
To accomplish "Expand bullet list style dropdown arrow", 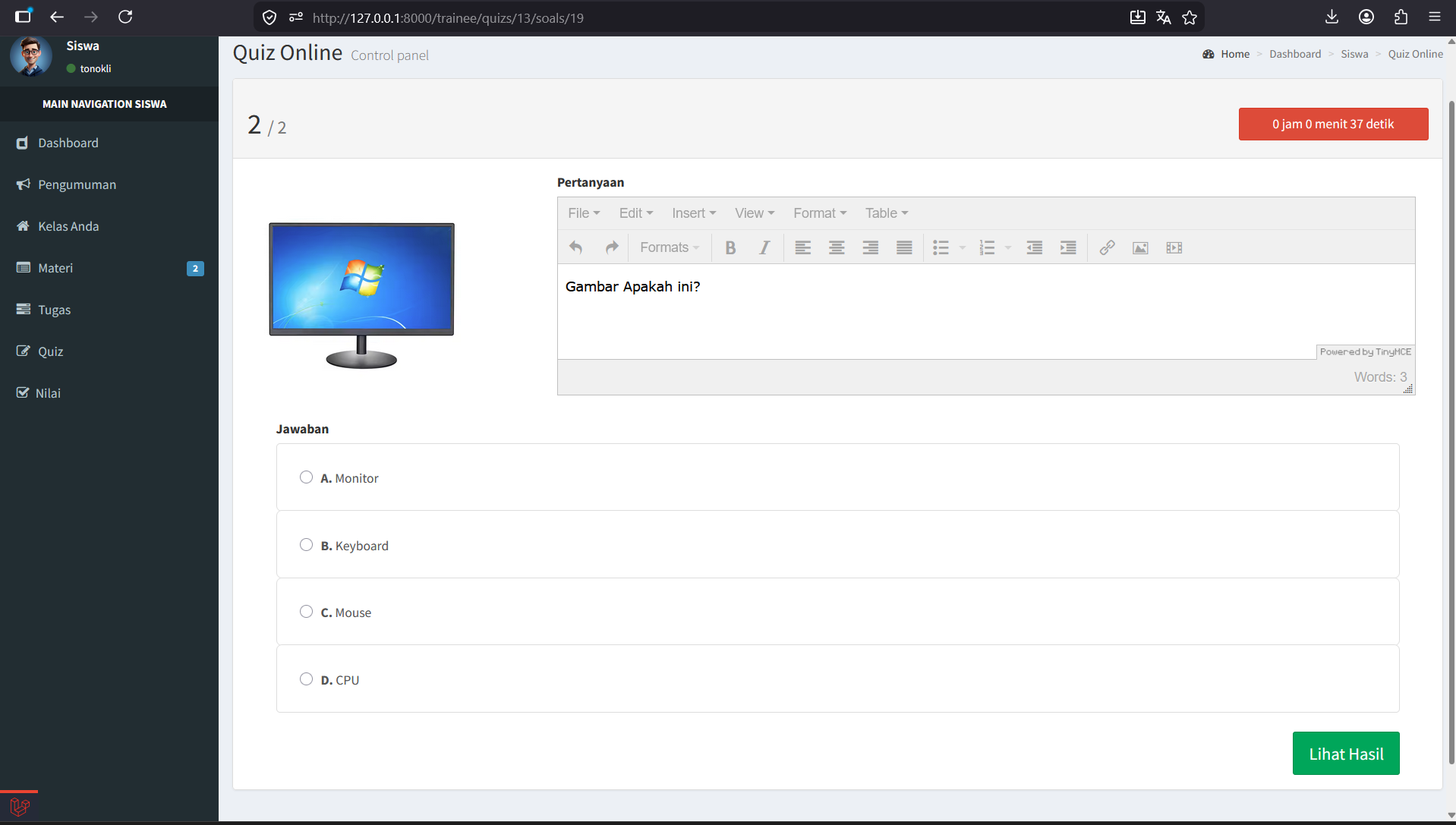I will click(x=963, y=247).
